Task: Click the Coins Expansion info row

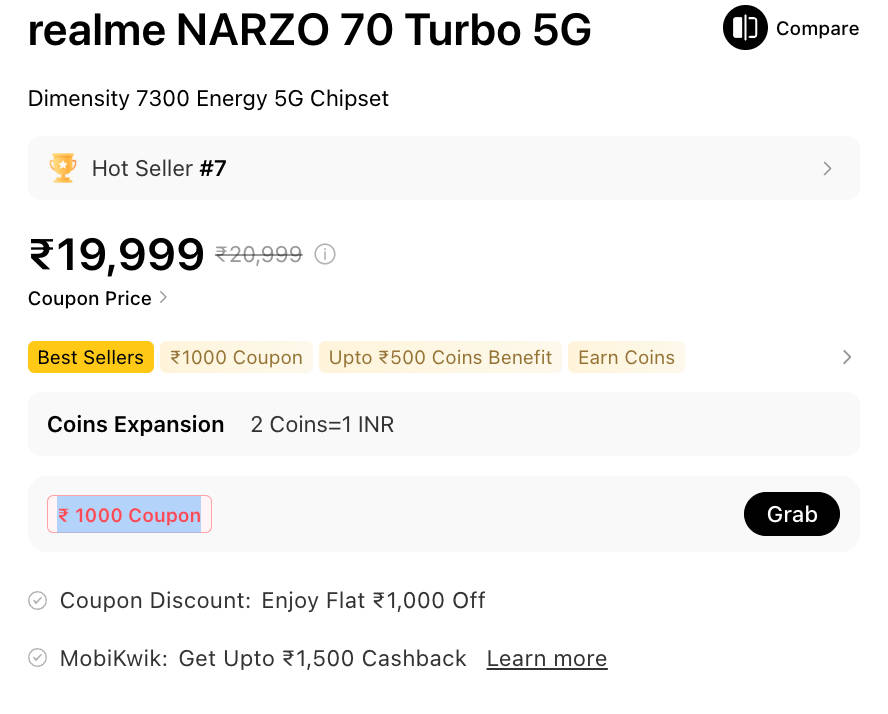Action: pos(443,424)
